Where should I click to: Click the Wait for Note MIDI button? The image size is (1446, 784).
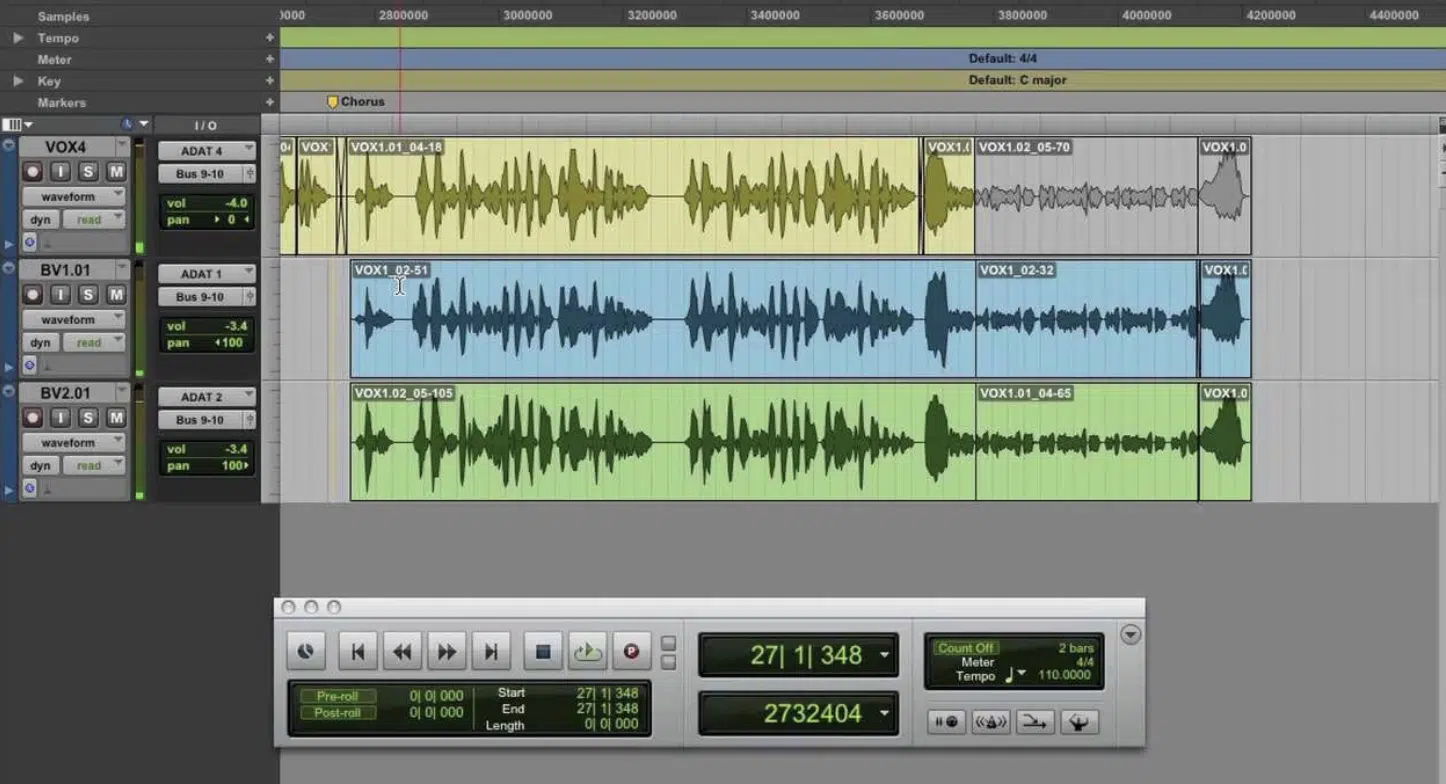click(x=946, y=722)
